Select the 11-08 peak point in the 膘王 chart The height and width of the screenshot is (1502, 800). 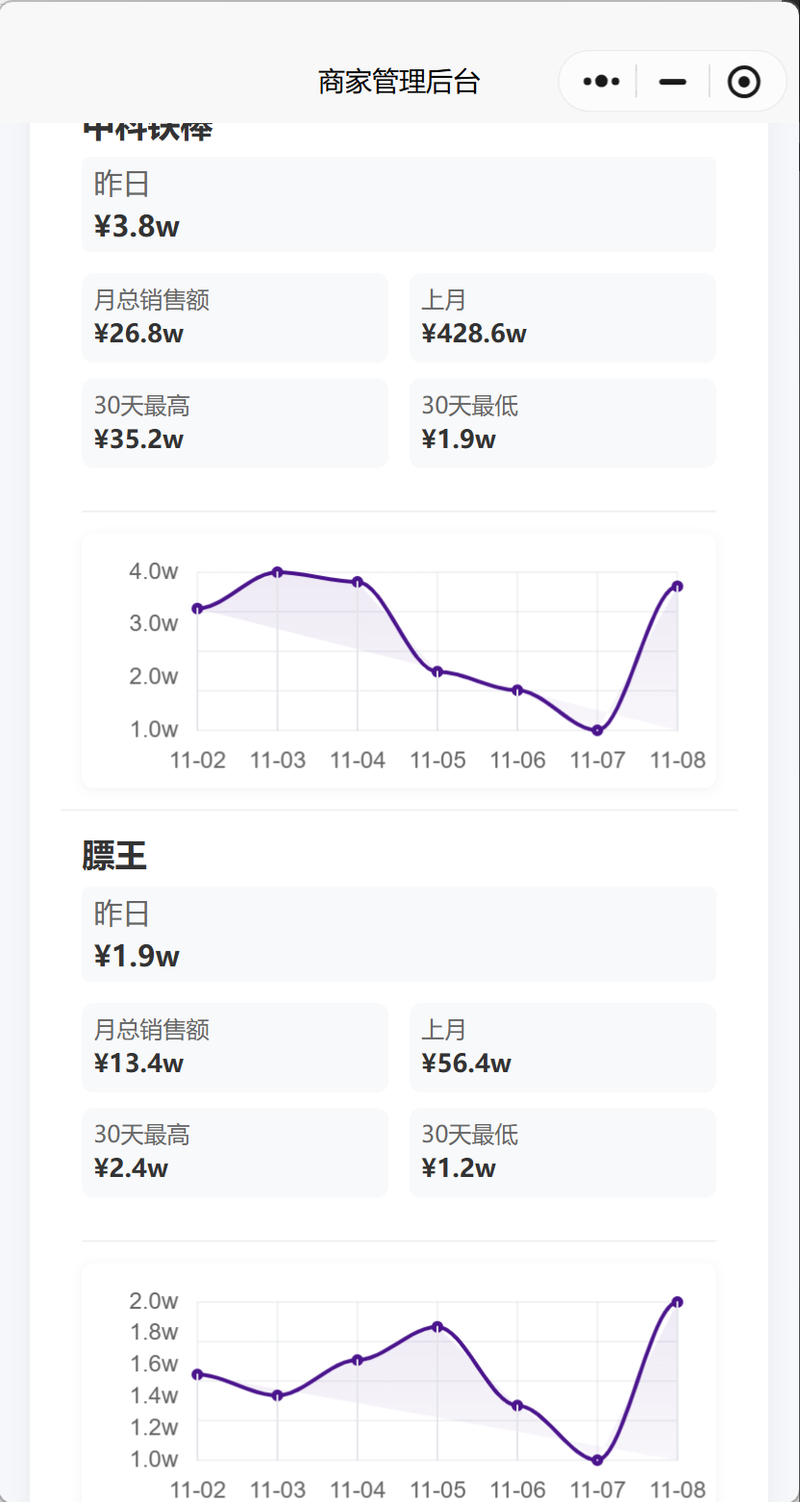[x=677, y=1302]
